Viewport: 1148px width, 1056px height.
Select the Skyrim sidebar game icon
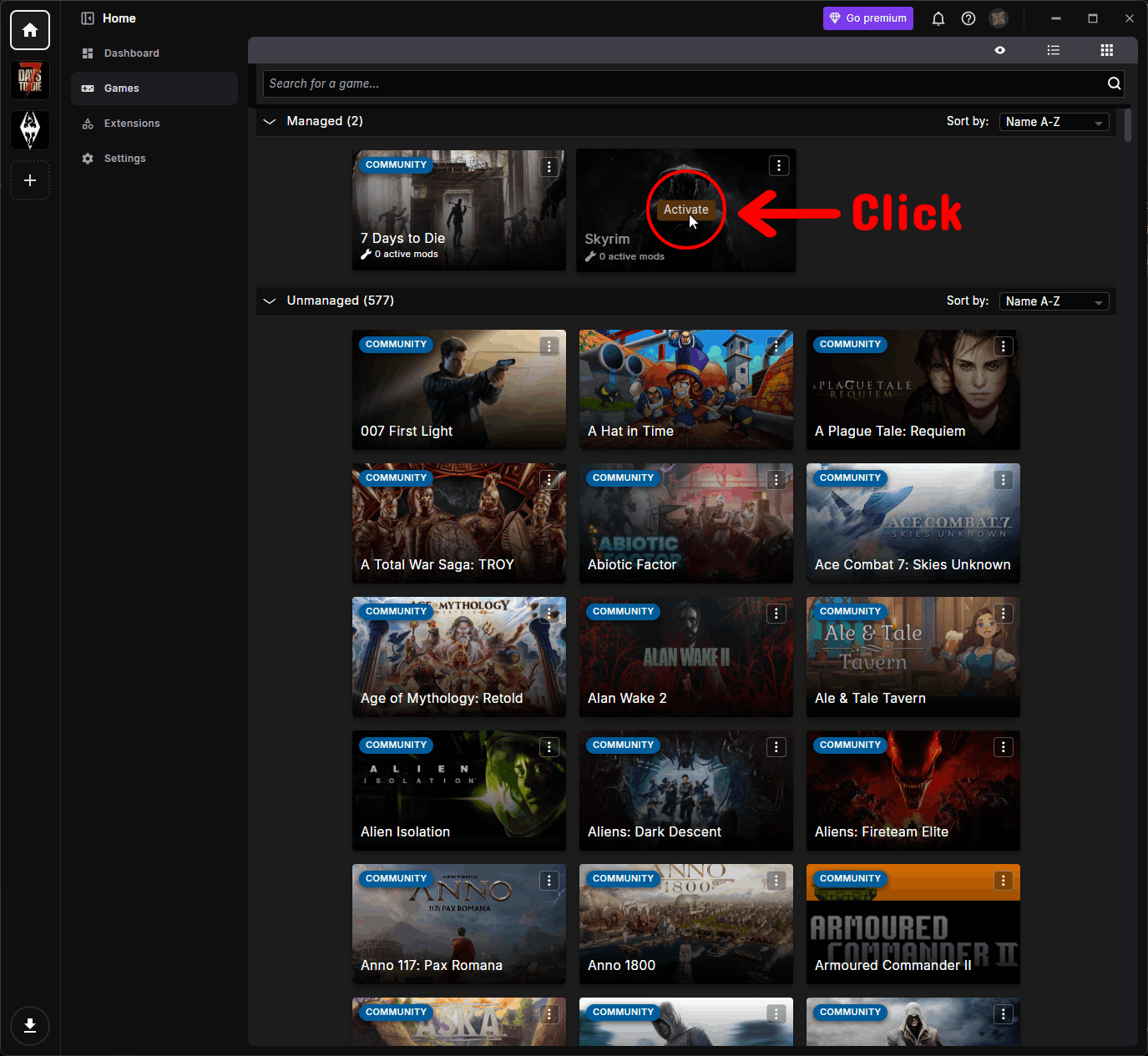(30, 130)
